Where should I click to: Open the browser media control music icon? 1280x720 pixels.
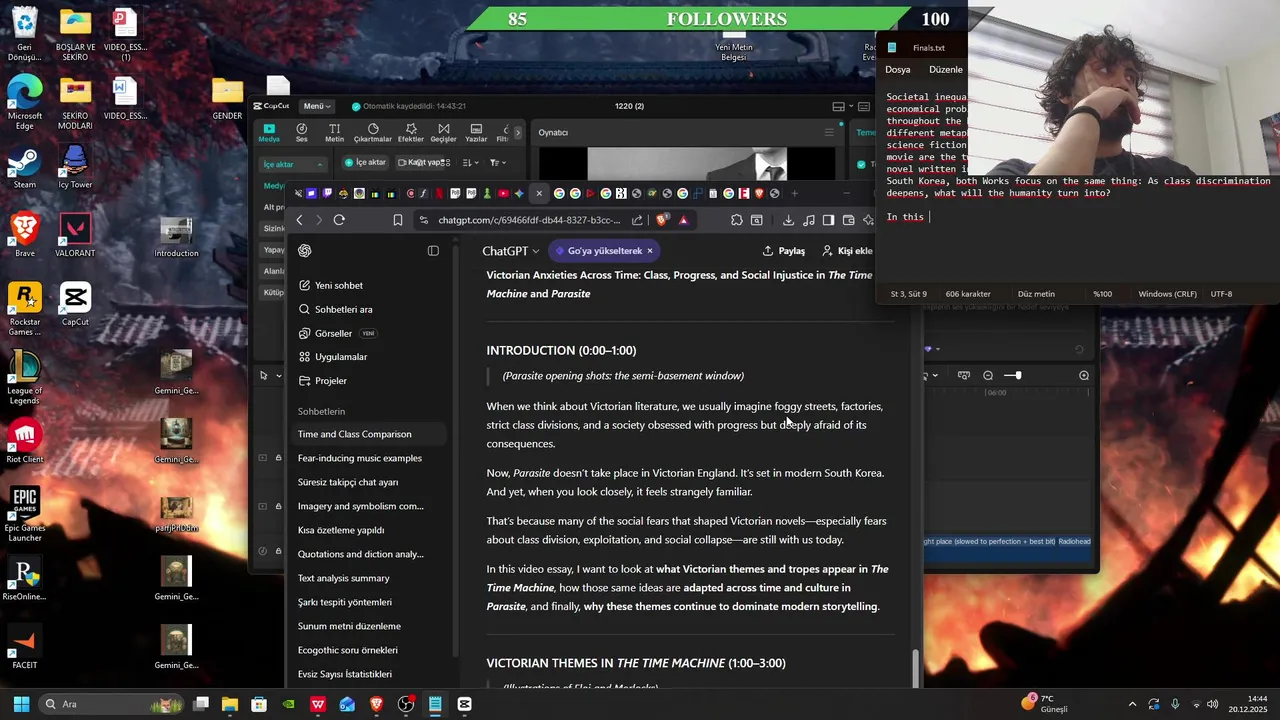(809, 220)
